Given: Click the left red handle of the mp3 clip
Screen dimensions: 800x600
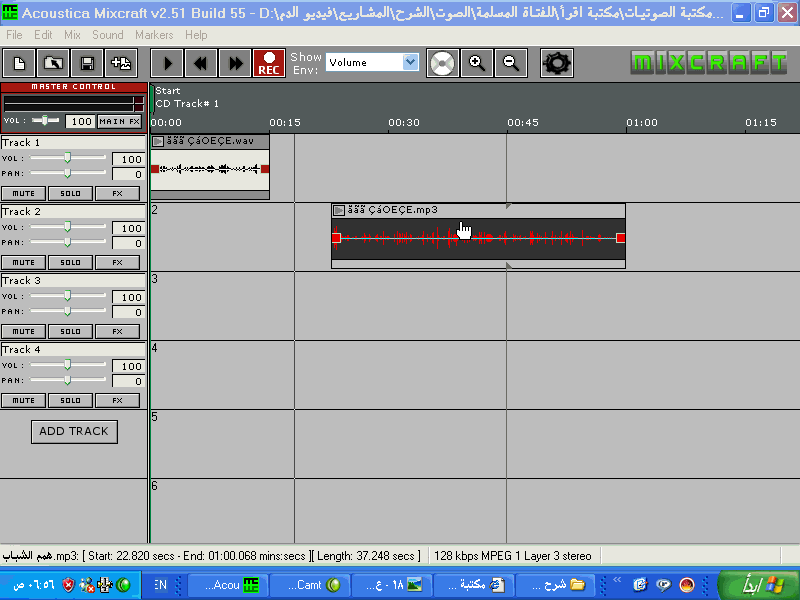Looking at the screenshot, I should [x=336, y=238].
